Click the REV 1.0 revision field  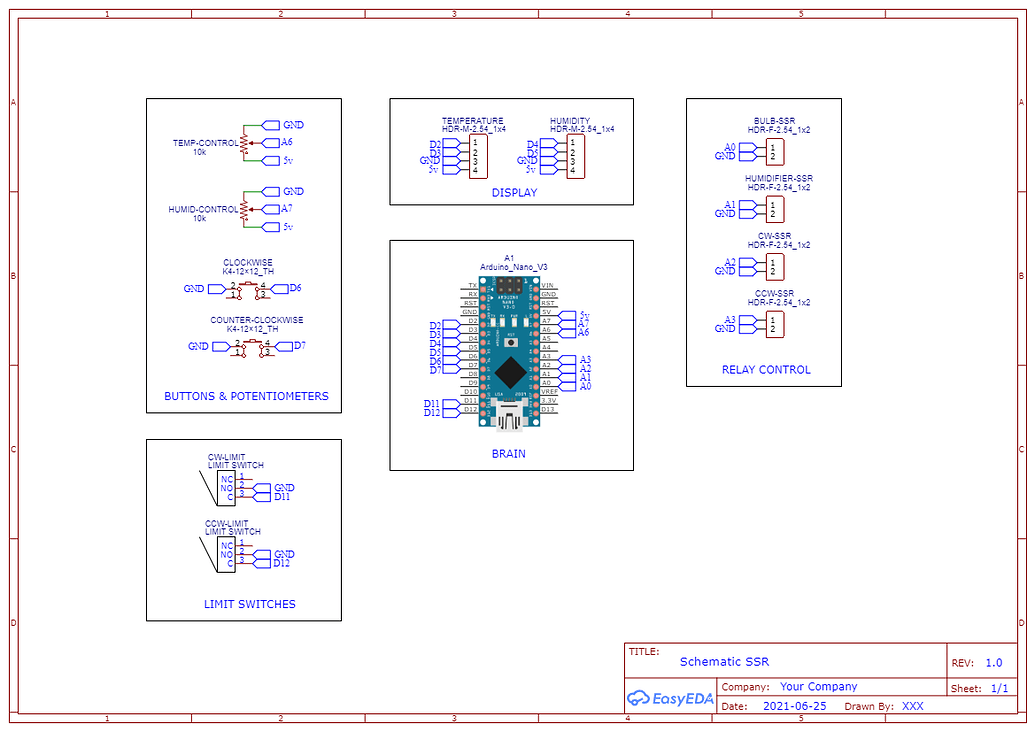pos(992,662)
